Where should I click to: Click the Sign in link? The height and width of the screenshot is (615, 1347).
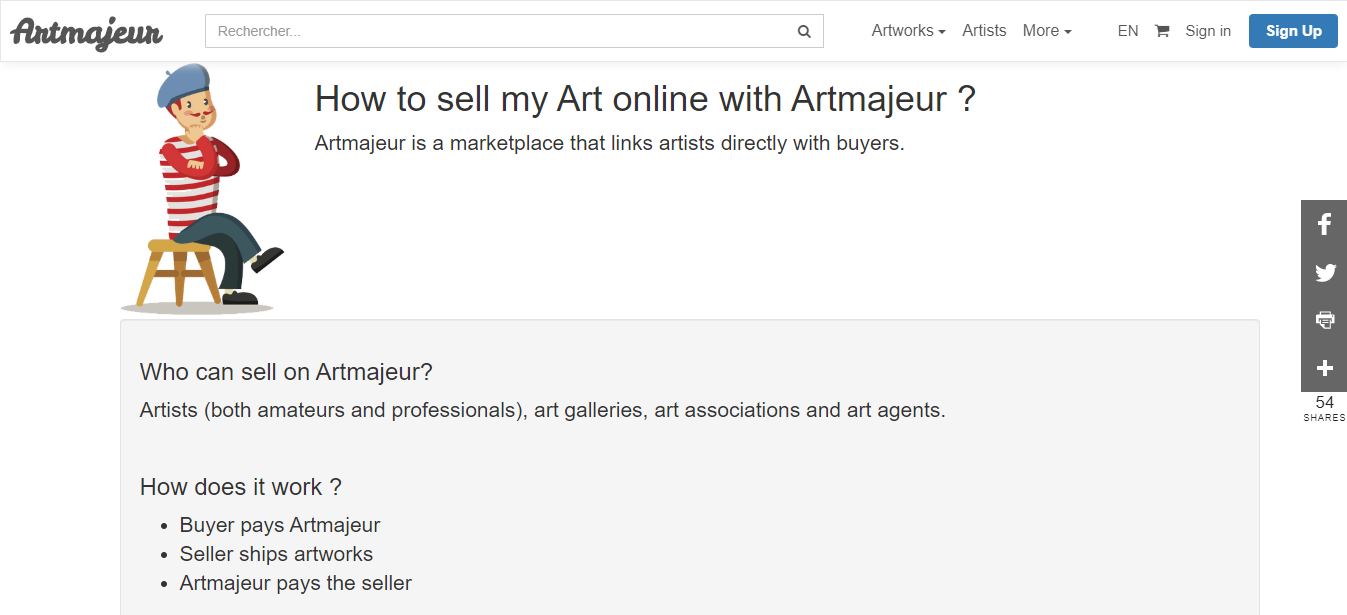coord(1207,31)
